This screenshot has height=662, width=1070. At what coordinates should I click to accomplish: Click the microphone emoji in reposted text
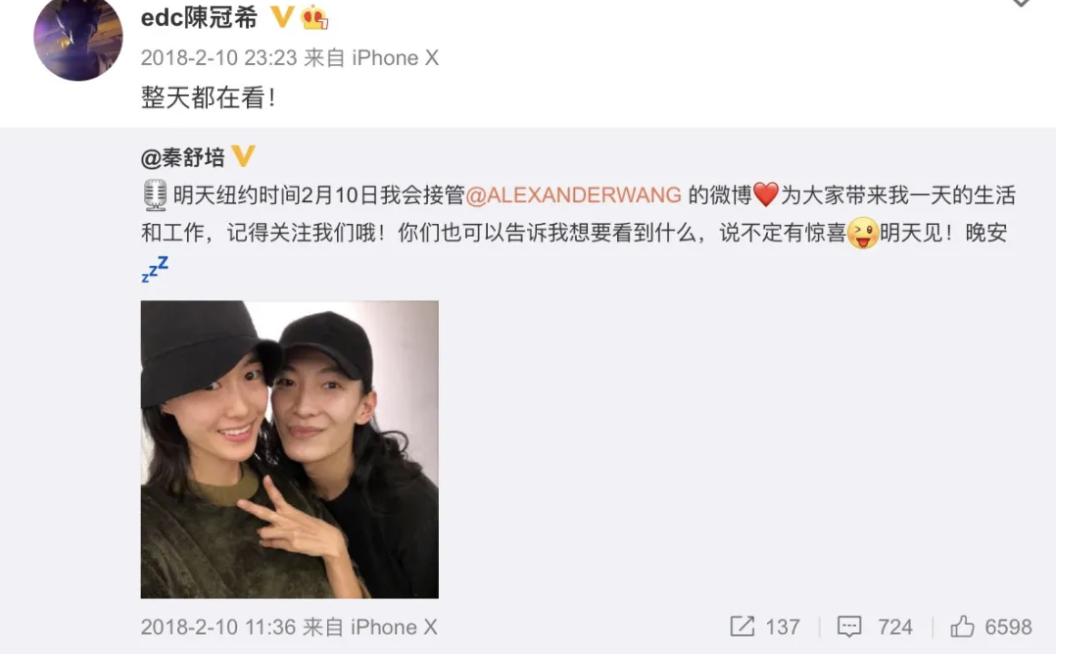click(x=155, y=195)
